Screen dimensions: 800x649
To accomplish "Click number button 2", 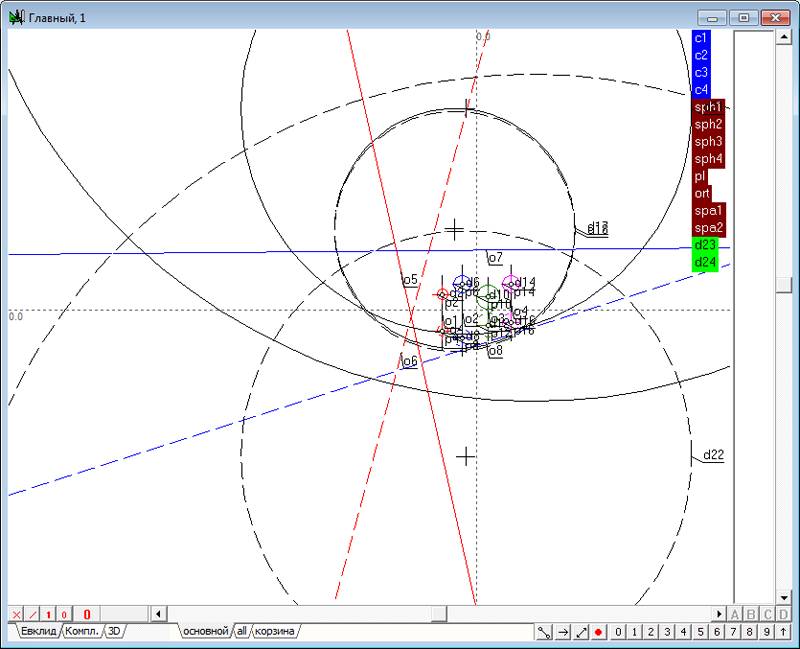I will [x=651, y=632].
